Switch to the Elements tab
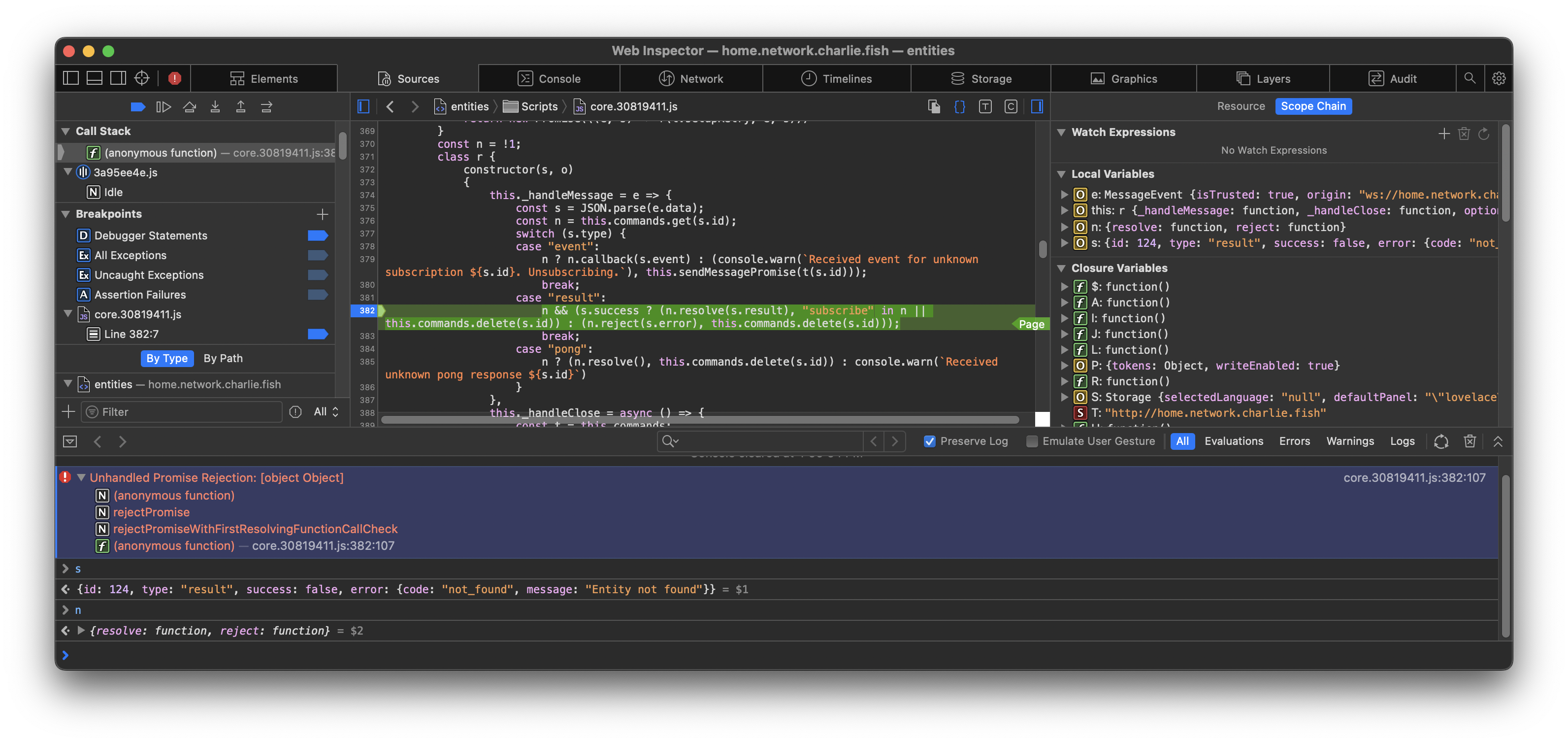 (263, 78)
